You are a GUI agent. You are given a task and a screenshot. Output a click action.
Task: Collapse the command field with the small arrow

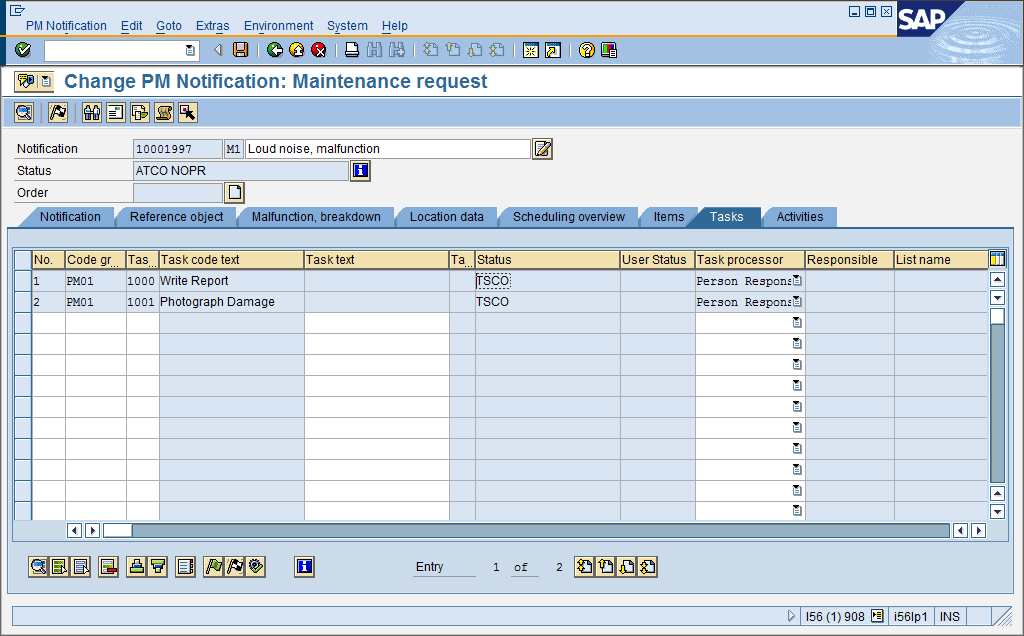point(218,50)
